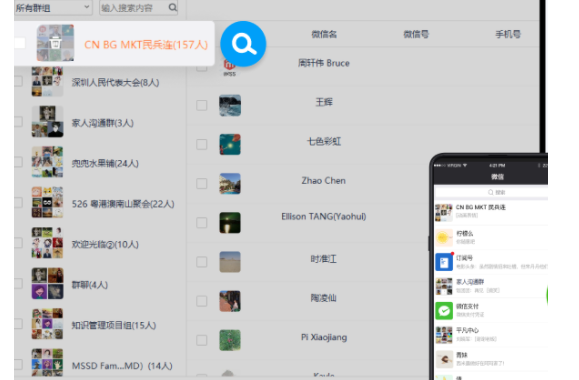Image resolution: width=579 pixels, height=380 pixels.
Task: Check the box for Ellison TANG(Yaohui)
Action: coord(202,223)
